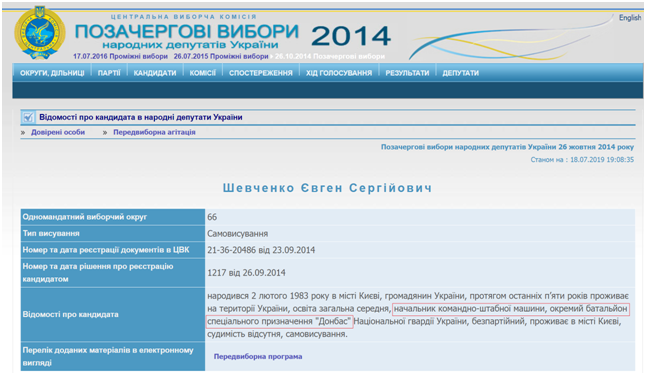The height and width of the screenshot is (386, 646).
Task: Click the ПОЗАЧЕРГОВІ ВИБОРИ header title
Action: pos(187,31)
